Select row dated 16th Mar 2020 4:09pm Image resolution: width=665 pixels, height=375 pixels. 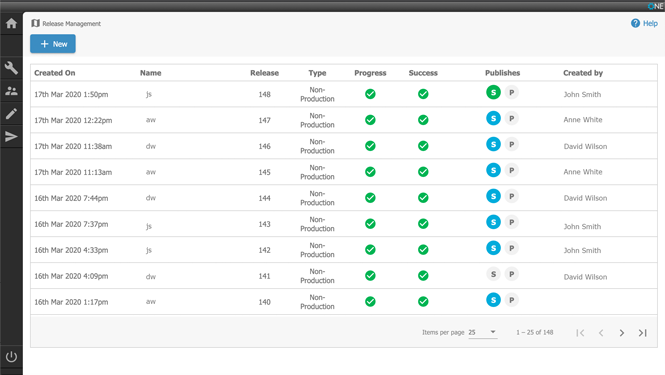[x=344, y=276]
